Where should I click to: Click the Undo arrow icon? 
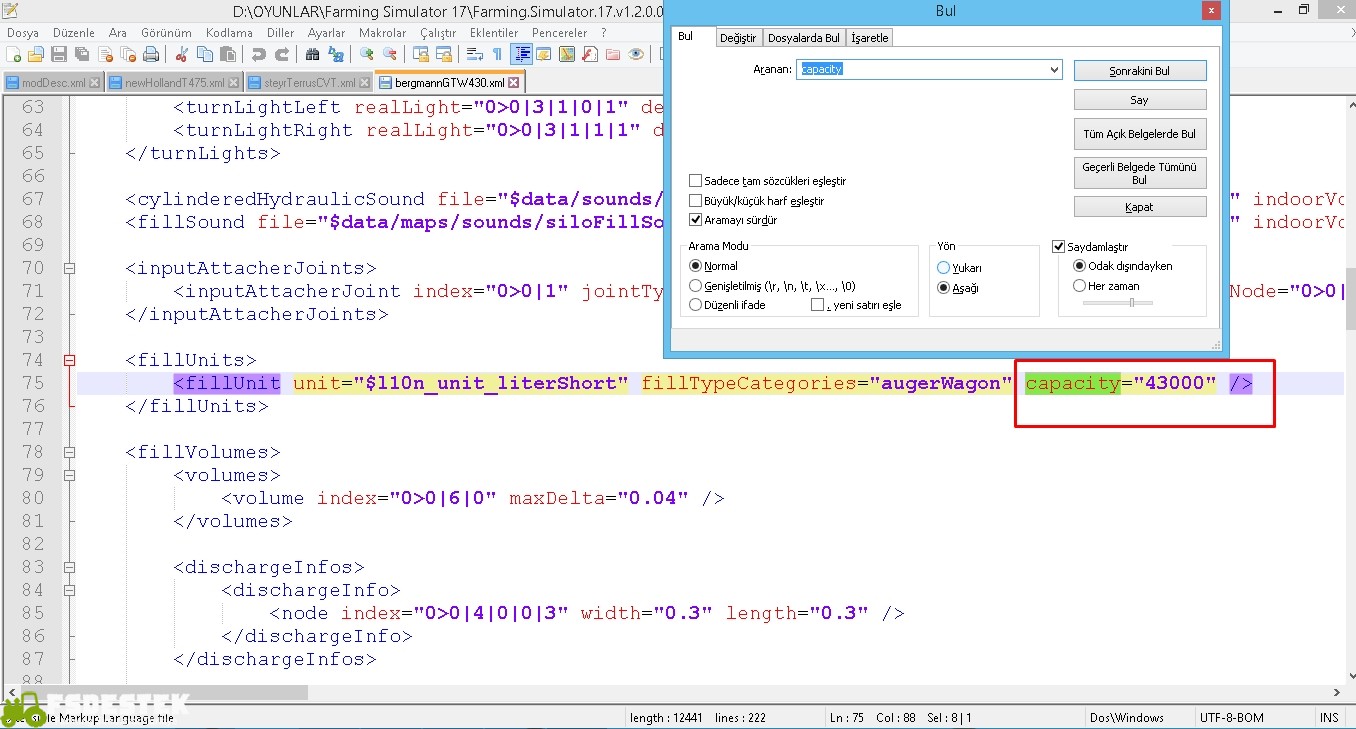[259, 54]
